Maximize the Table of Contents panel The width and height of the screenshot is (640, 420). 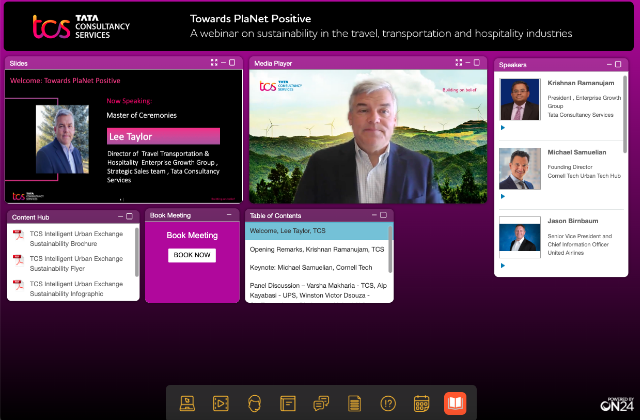(383, 215)
